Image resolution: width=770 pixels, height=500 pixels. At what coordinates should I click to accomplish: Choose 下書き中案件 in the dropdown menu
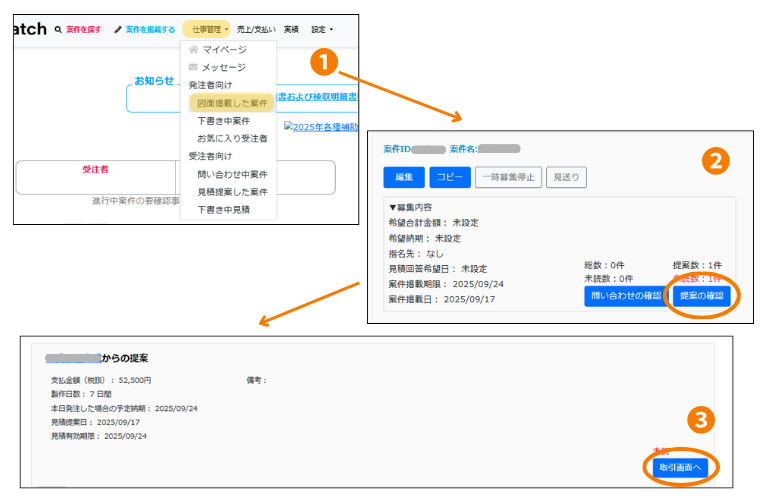point(224,121)
